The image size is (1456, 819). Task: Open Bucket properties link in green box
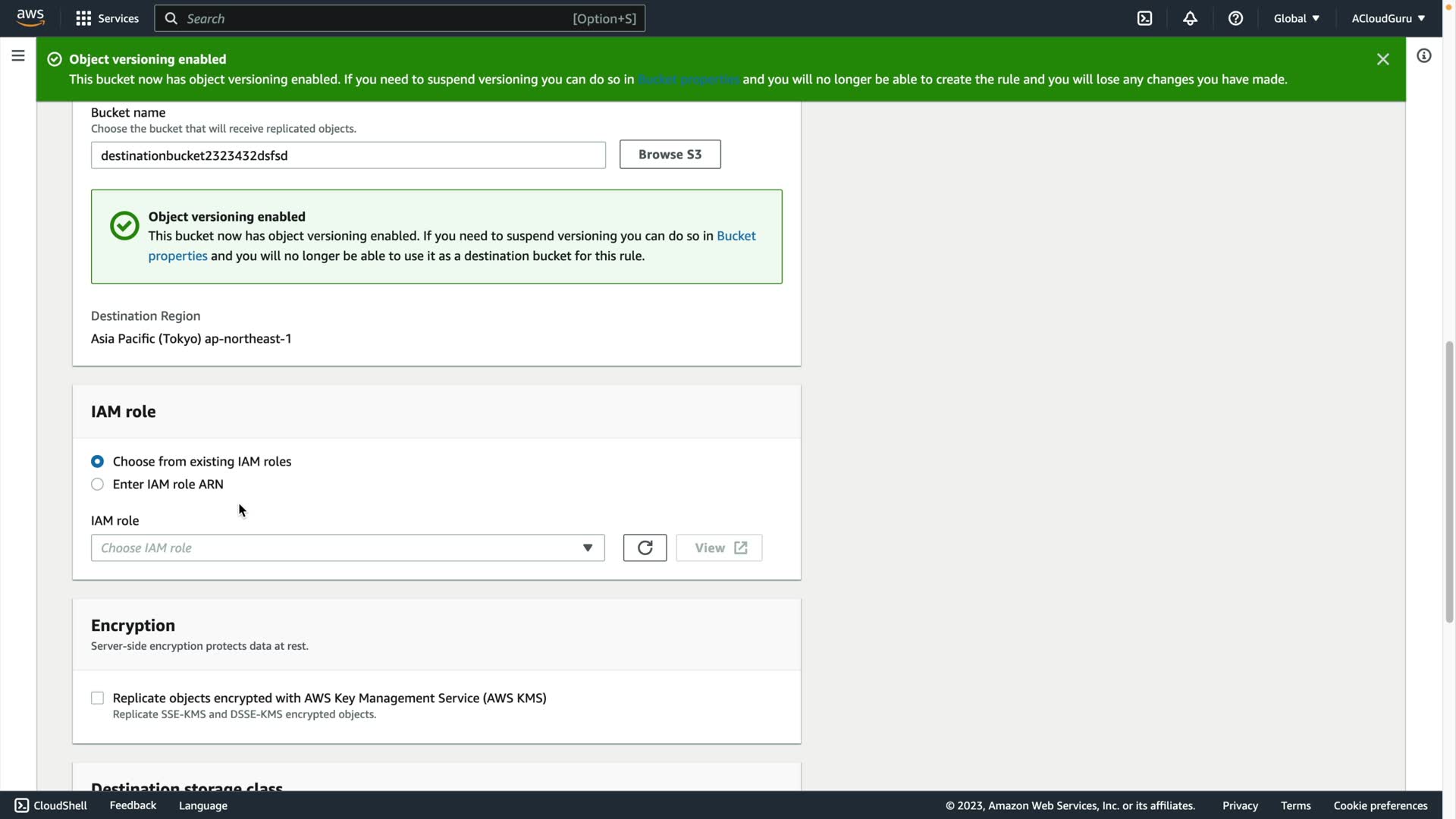736,236
